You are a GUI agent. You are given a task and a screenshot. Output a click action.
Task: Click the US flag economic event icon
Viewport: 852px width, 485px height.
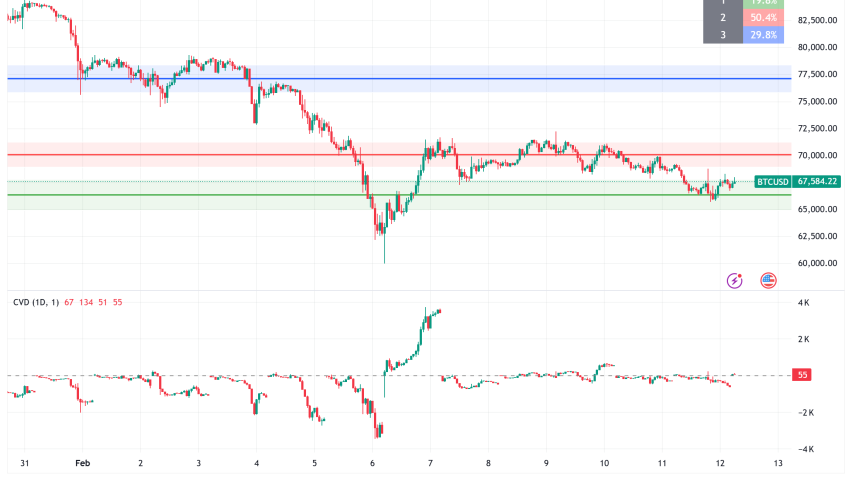click(768, 281)
